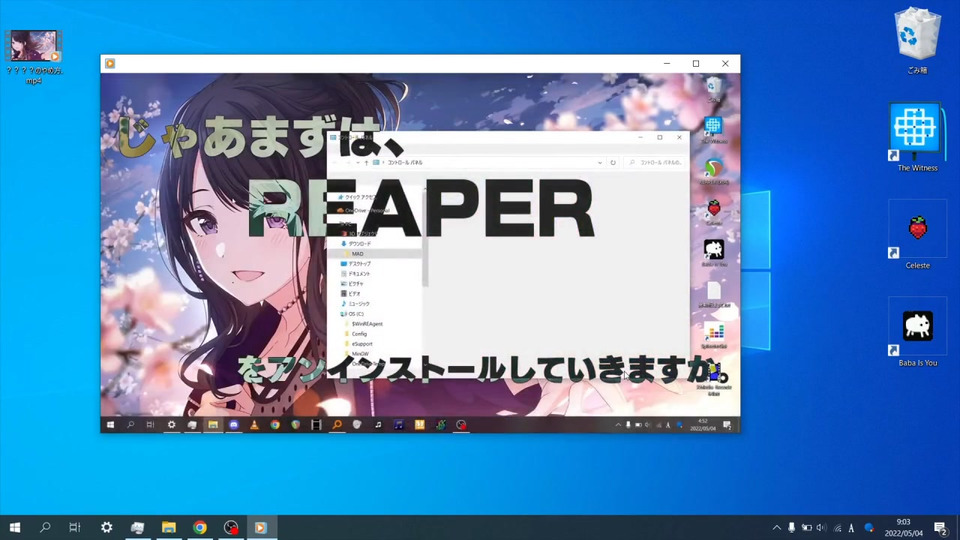Click the media player title bar app icon
The width and height of the screenshot is (960, 540).
pyautogui.click(x=110, y=64)
